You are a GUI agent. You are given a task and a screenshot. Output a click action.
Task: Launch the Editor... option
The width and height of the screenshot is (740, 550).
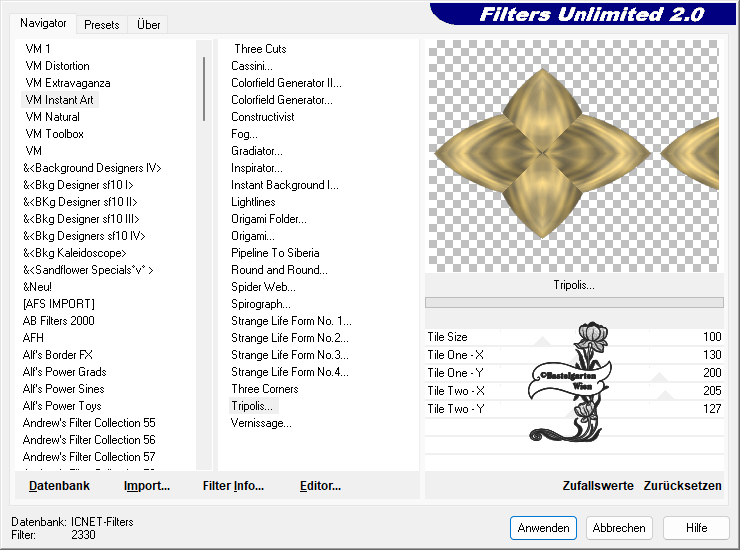320,486
